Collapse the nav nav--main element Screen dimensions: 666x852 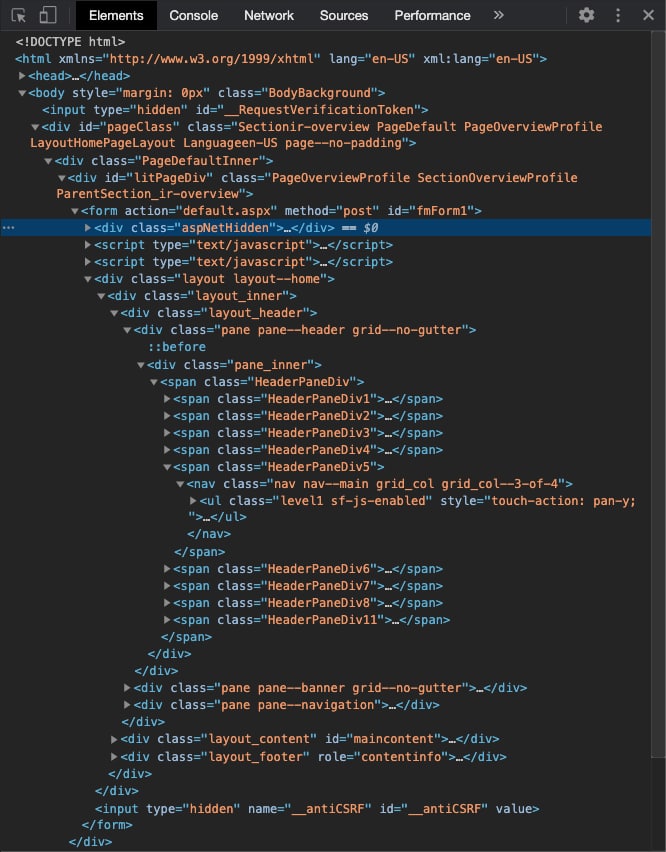[x=180, y=484]
